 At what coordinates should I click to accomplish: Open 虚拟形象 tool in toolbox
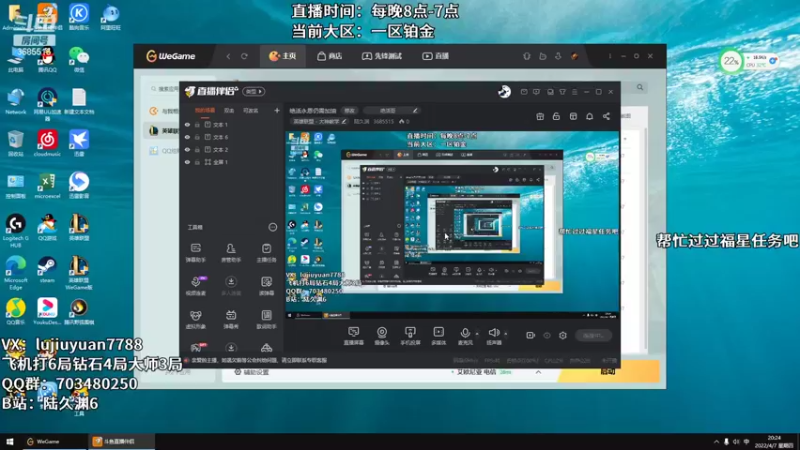tap(195, 319)
